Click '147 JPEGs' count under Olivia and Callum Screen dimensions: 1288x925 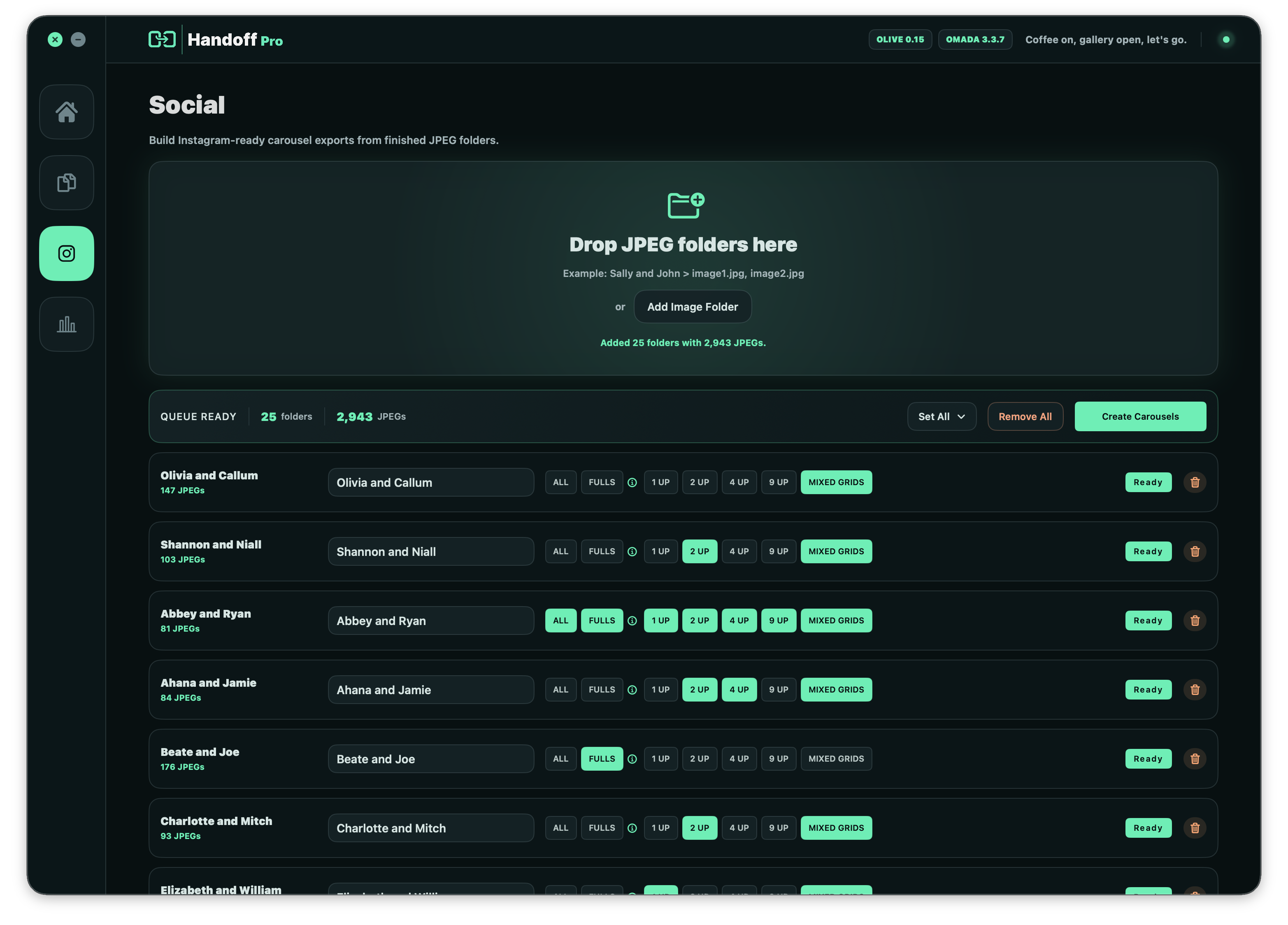pos(182,490)
